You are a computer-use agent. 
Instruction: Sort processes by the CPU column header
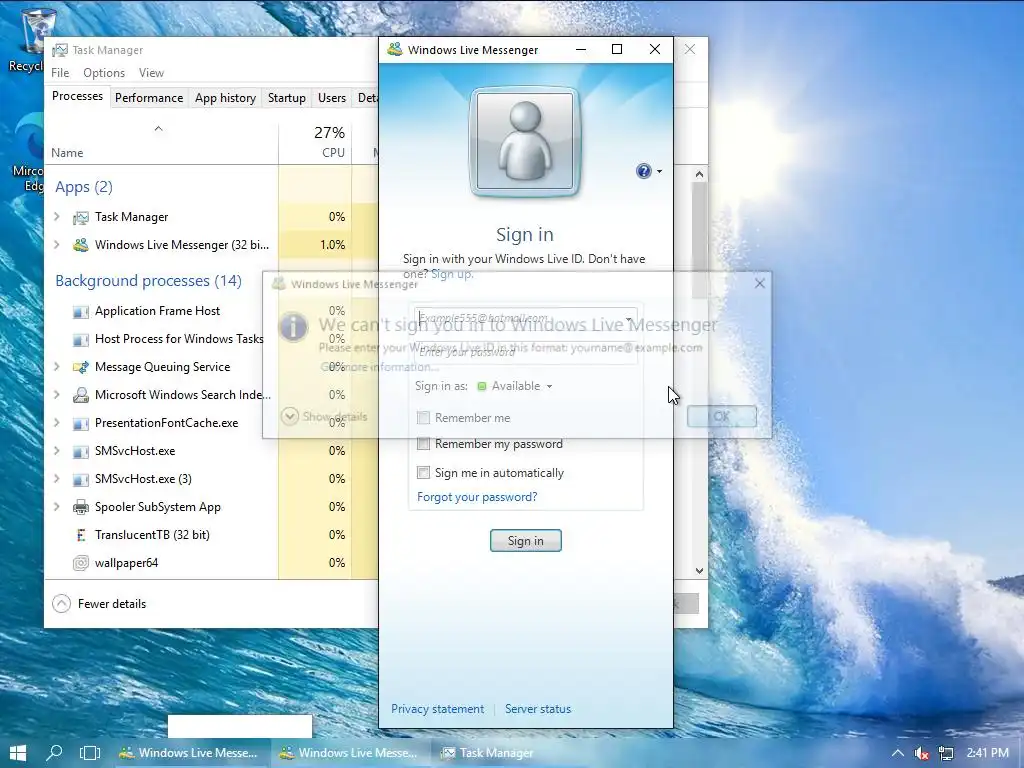pos(315,142)
